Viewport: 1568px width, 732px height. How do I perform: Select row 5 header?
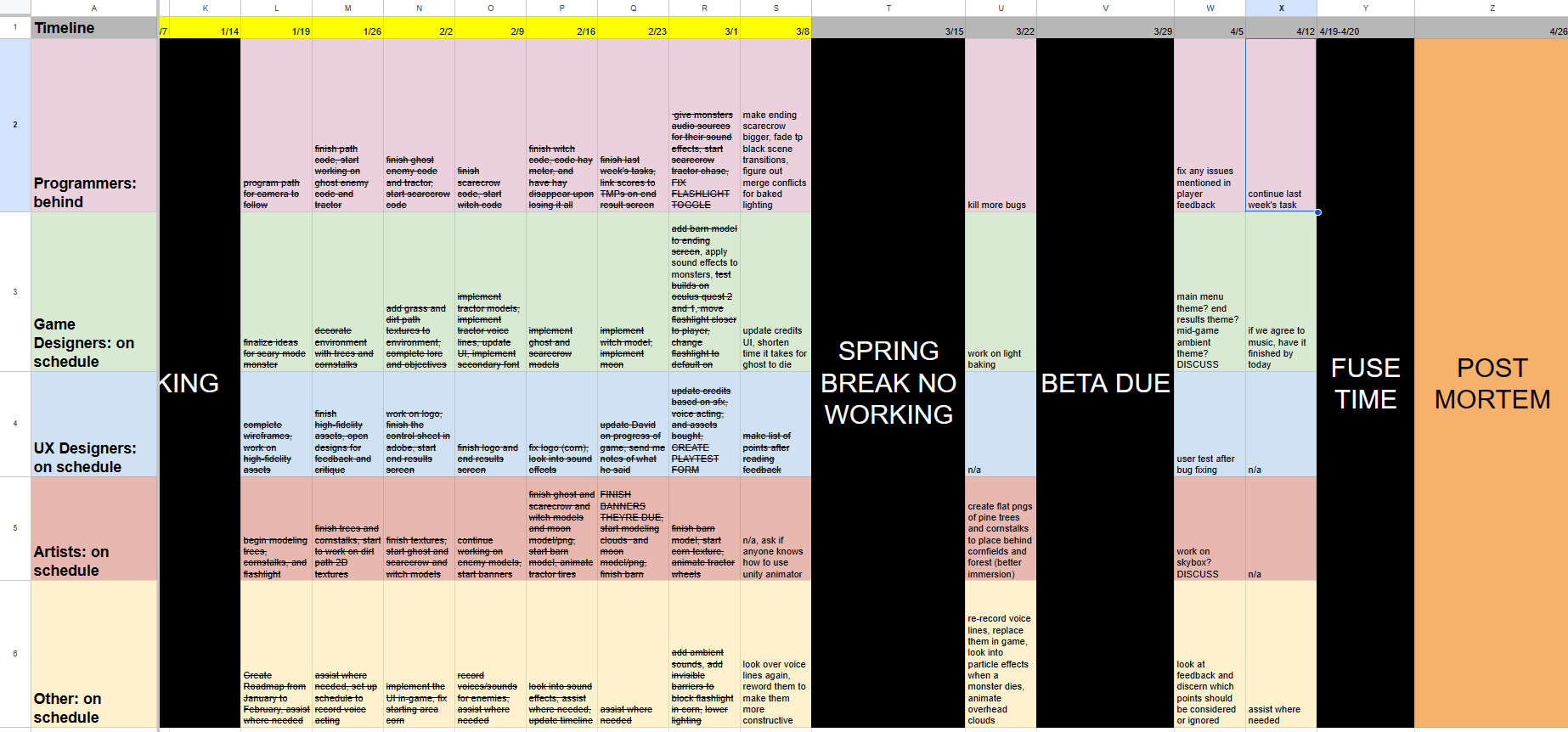click(14, 528)
